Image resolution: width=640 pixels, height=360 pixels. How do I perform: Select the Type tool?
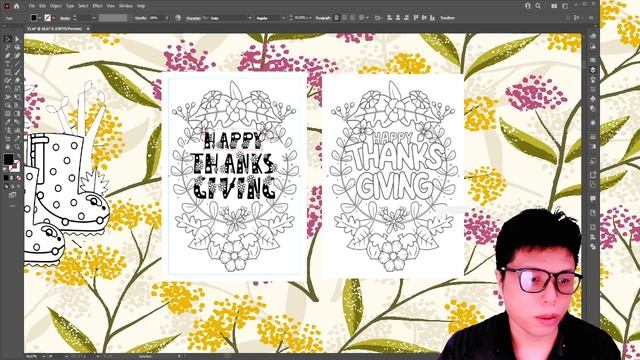[x=7, y=64]
